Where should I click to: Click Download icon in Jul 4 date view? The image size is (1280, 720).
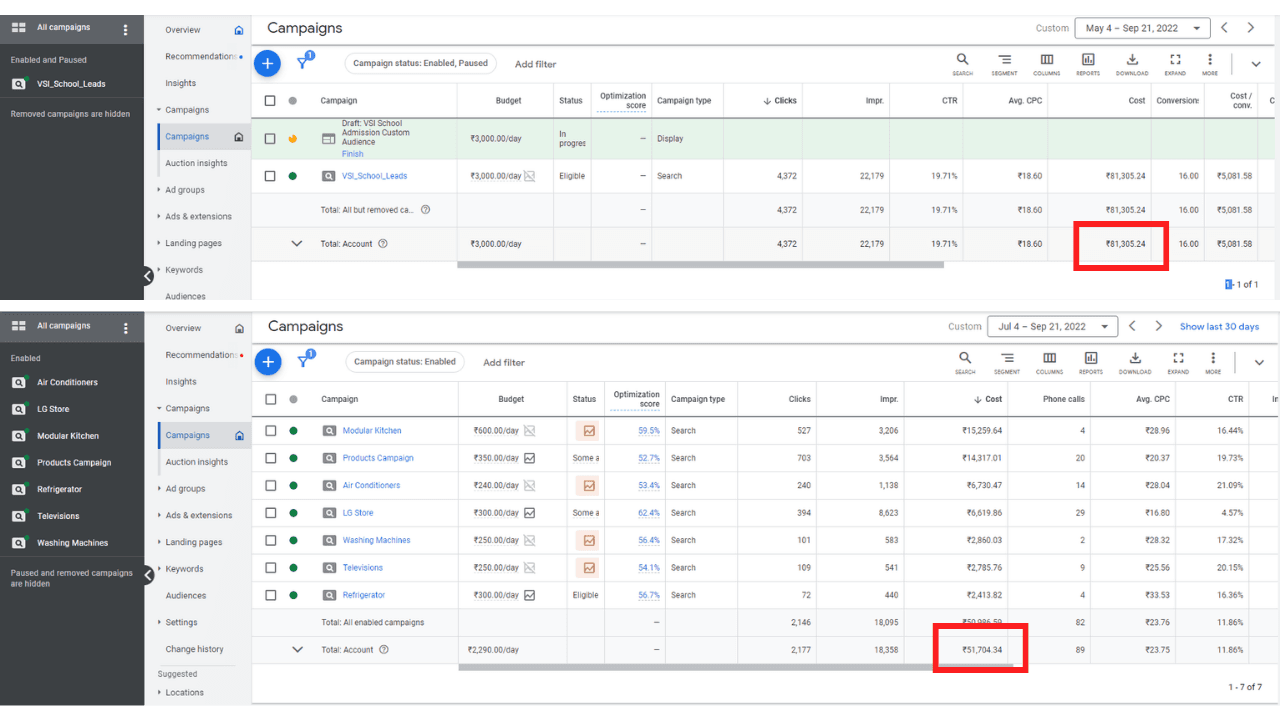pyautogui.click(x=1135, y=362)
